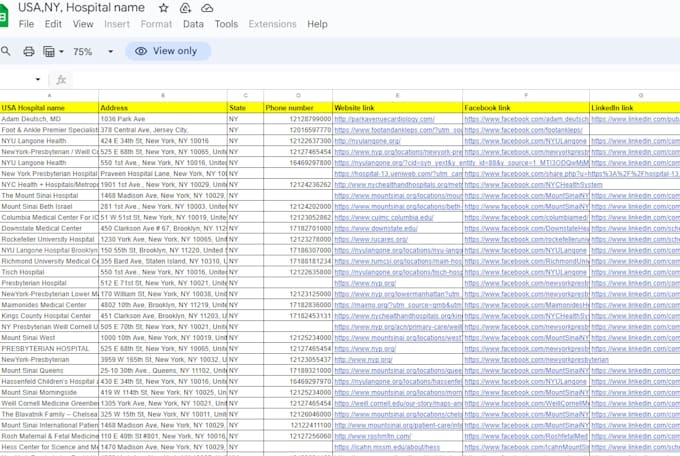Open the Help menu
The width and height of the screenshot is (680, 456).
click(x=317, y=24)
